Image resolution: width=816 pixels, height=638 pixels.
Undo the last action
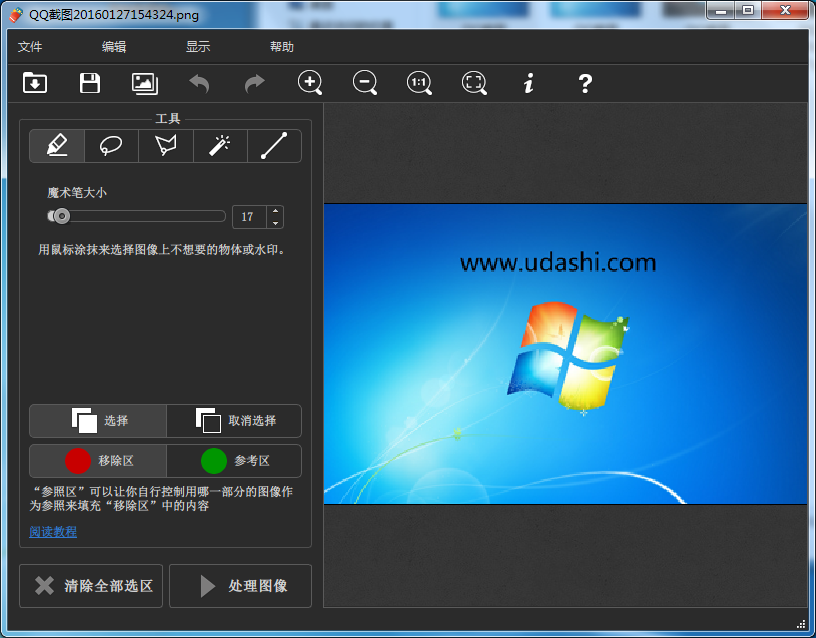tap(199, 83)
